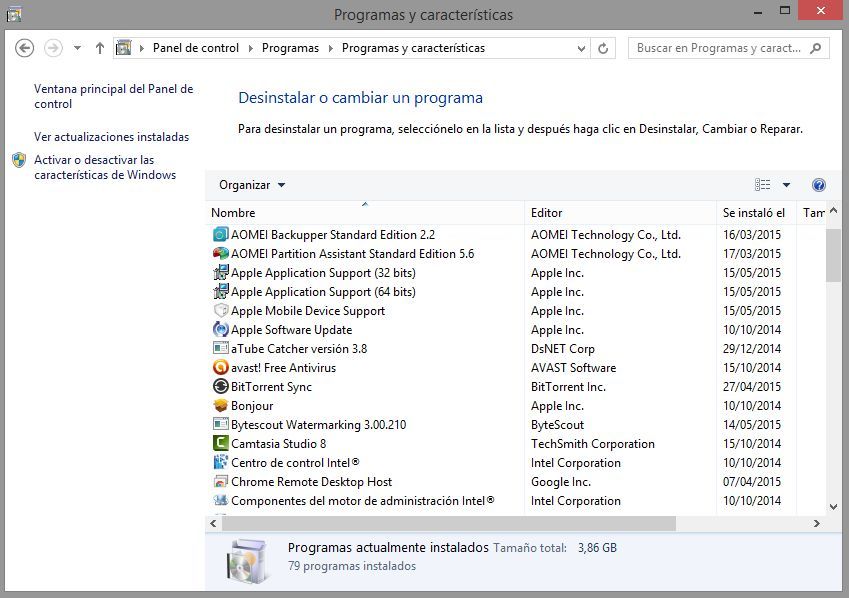Viewport: 849px width, 598px height.
Task: Expand chevron before Panel de control
Action: point(142,48)
